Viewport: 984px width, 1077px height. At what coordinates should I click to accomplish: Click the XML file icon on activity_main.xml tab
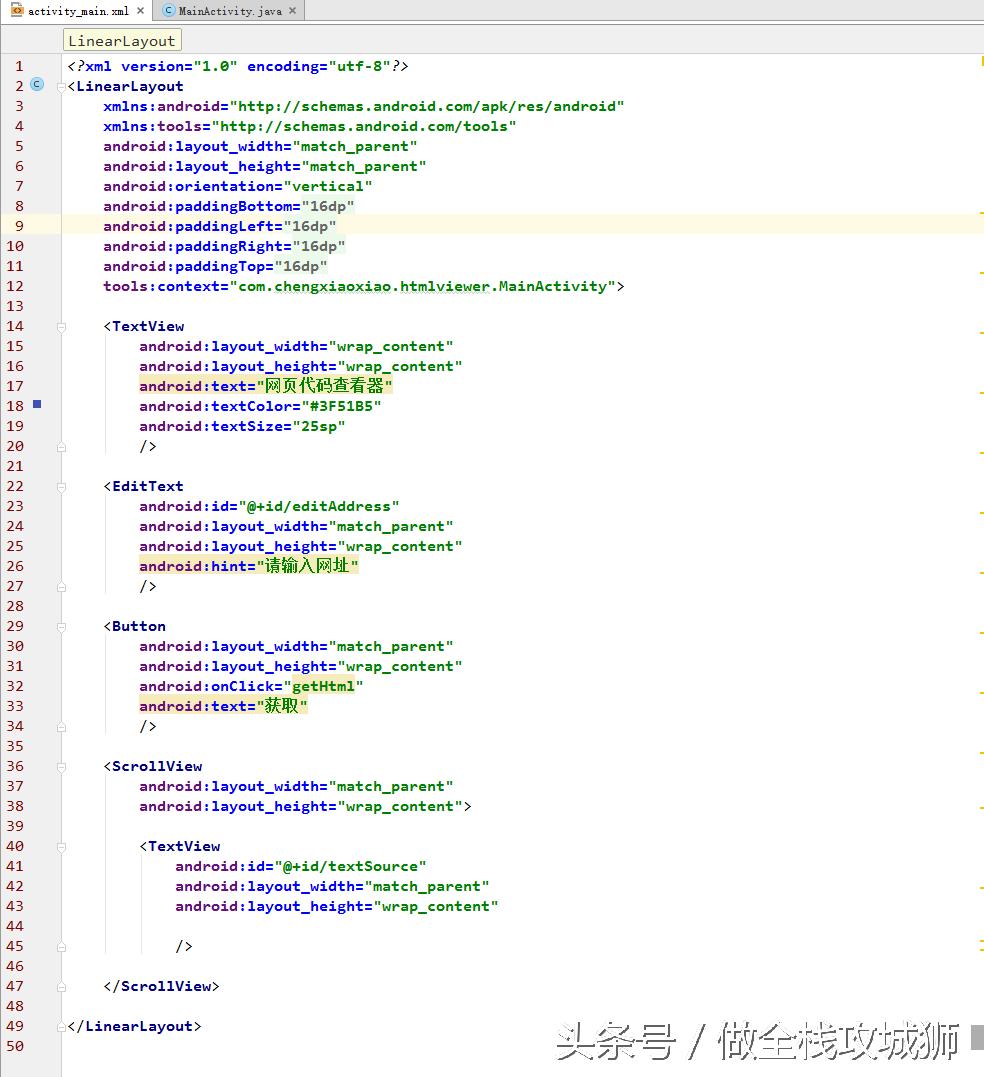17,11
